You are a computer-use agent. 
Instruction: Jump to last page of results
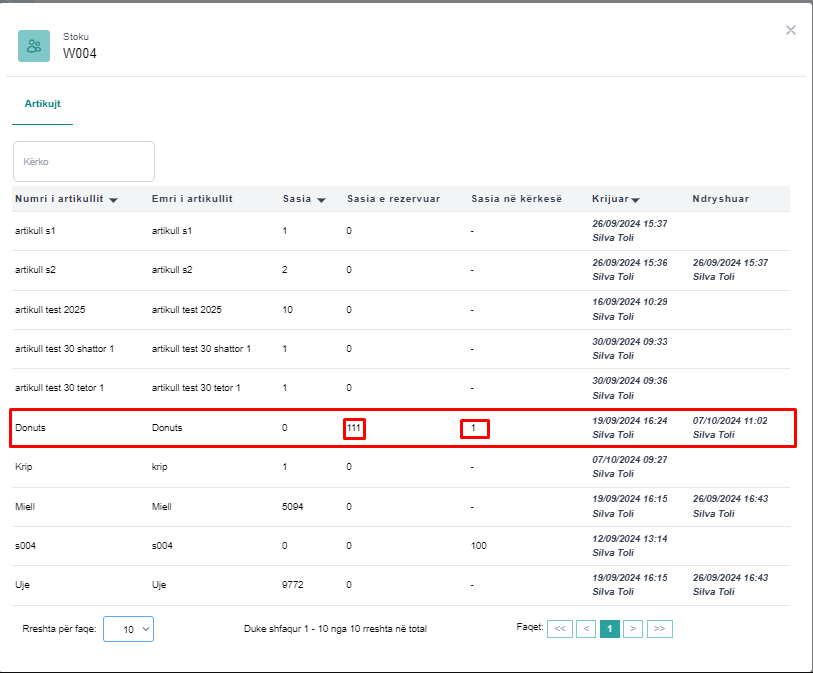point(658,628)
